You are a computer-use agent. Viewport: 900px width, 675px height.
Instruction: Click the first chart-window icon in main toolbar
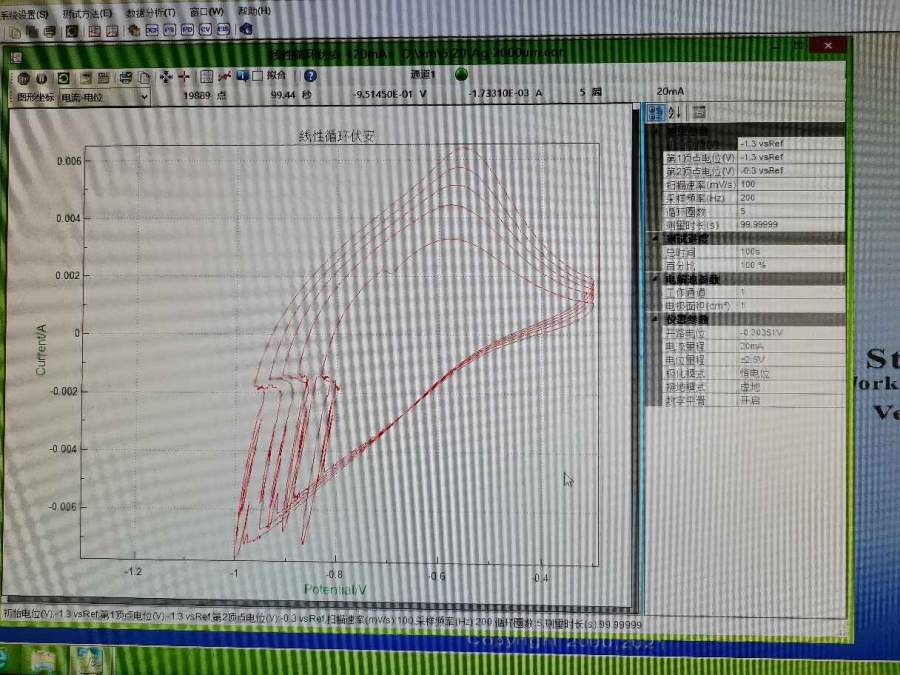pos(95,31)
